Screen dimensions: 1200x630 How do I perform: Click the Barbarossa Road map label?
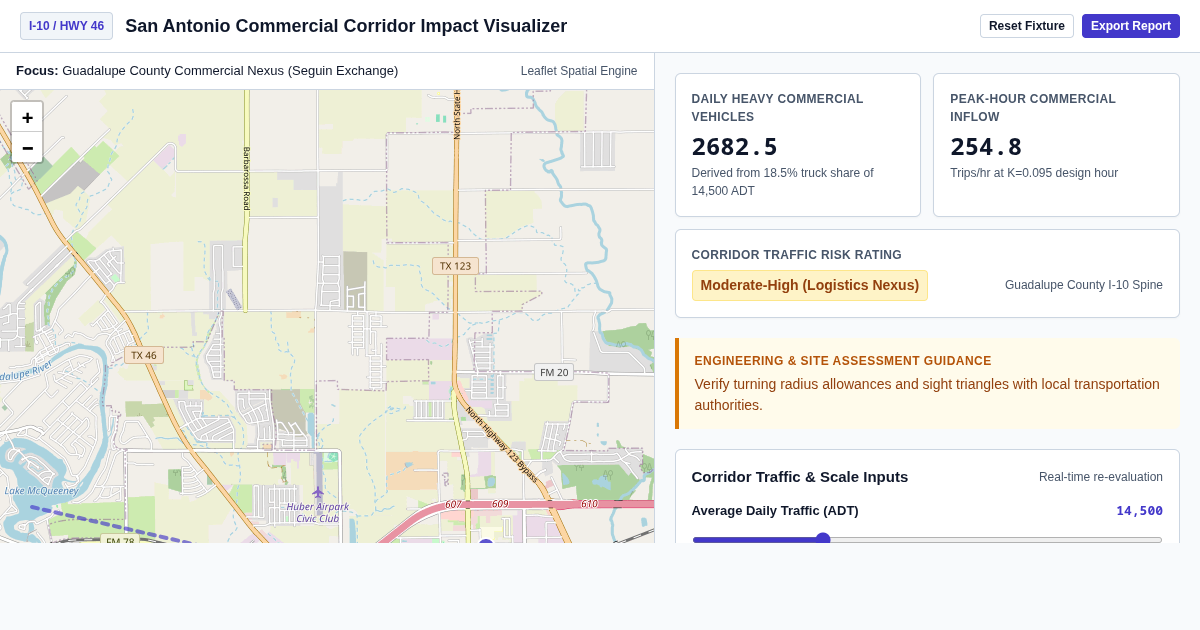click(247, 179)
